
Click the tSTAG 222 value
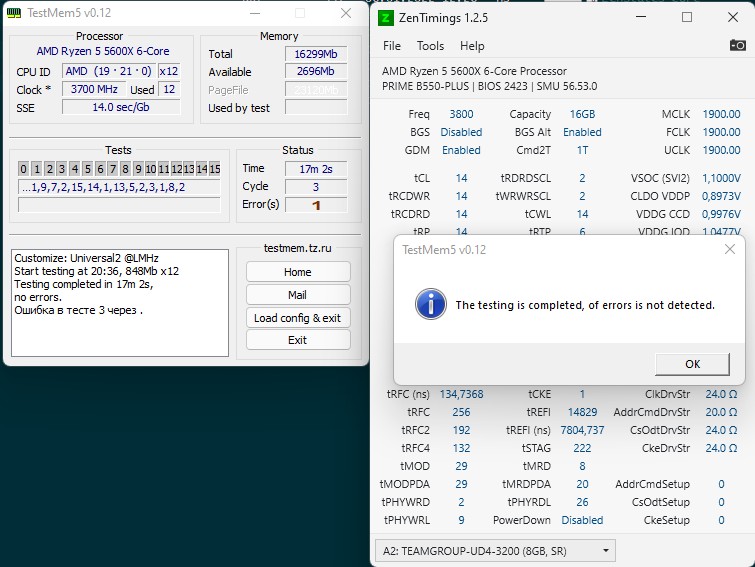point(582,448)
